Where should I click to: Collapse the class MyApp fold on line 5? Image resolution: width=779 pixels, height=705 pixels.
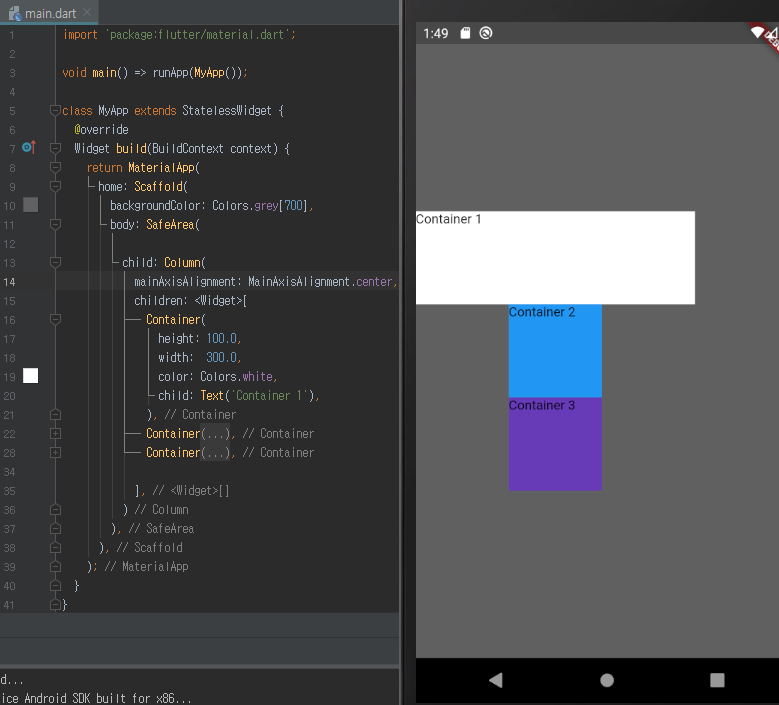[x=55, y=110]
